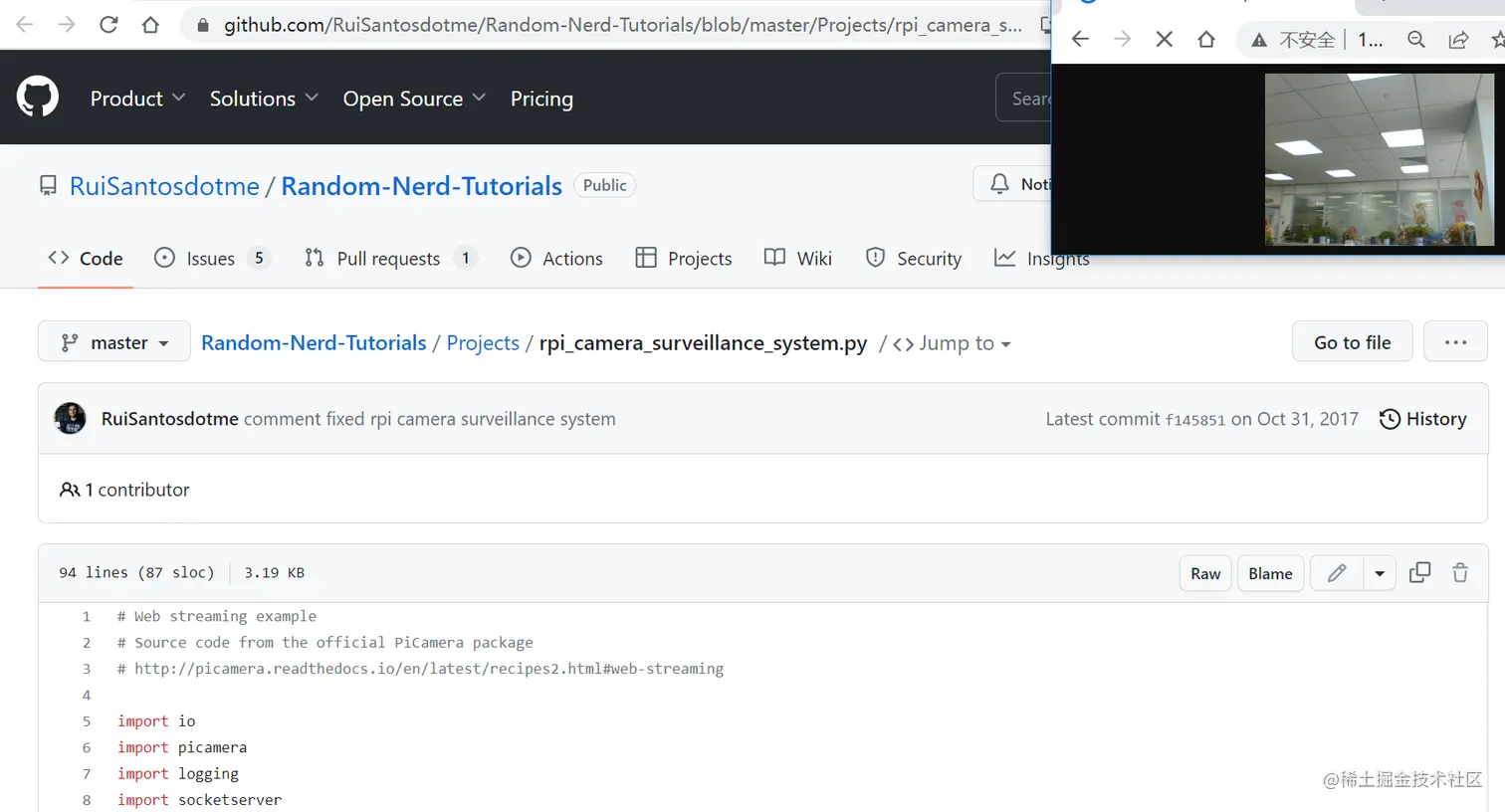Edit this file with the pencil icon
Image resolution: width=1505 pixels, height=812 pixels.
click(1337, 573)
